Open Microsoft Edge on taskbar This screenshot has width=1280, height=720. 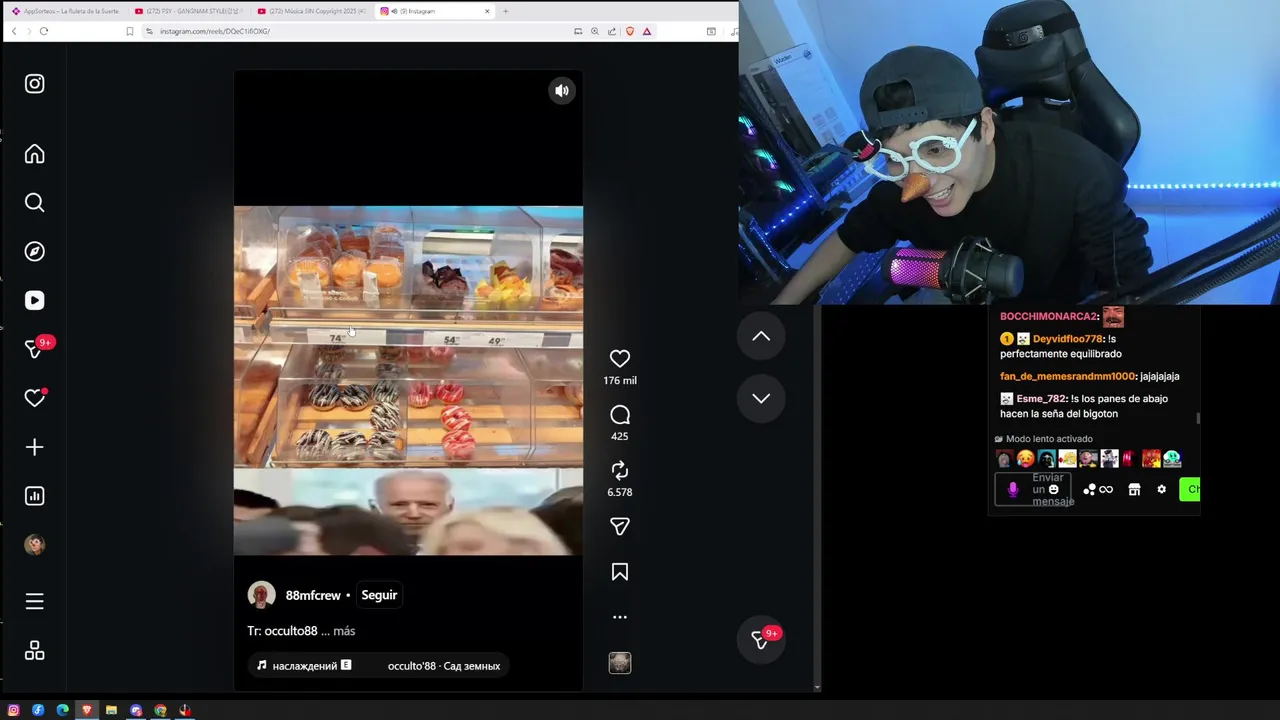pos(62,710)
